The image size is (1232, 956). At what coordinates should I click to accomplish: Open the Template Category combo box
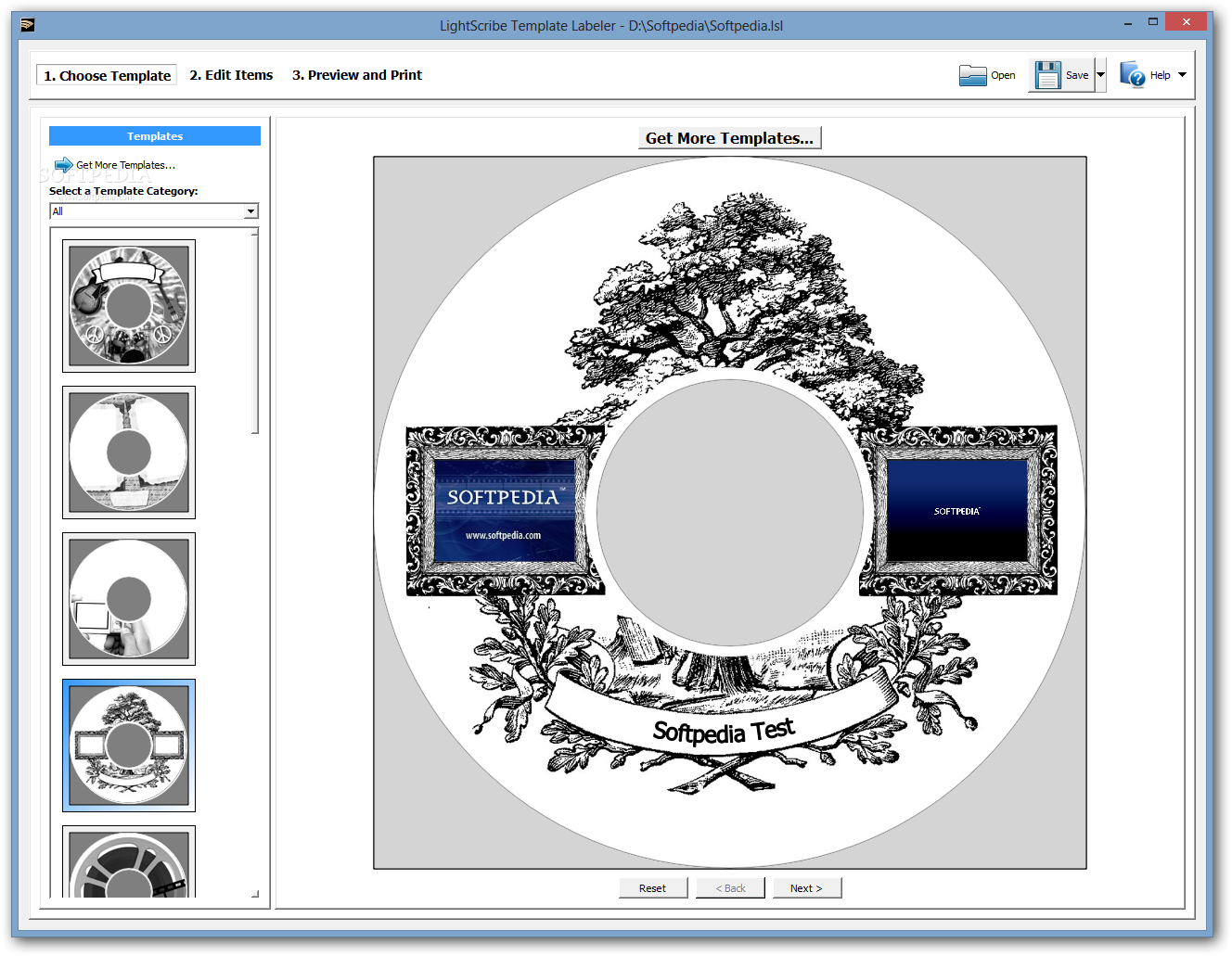tap(154, 211)
